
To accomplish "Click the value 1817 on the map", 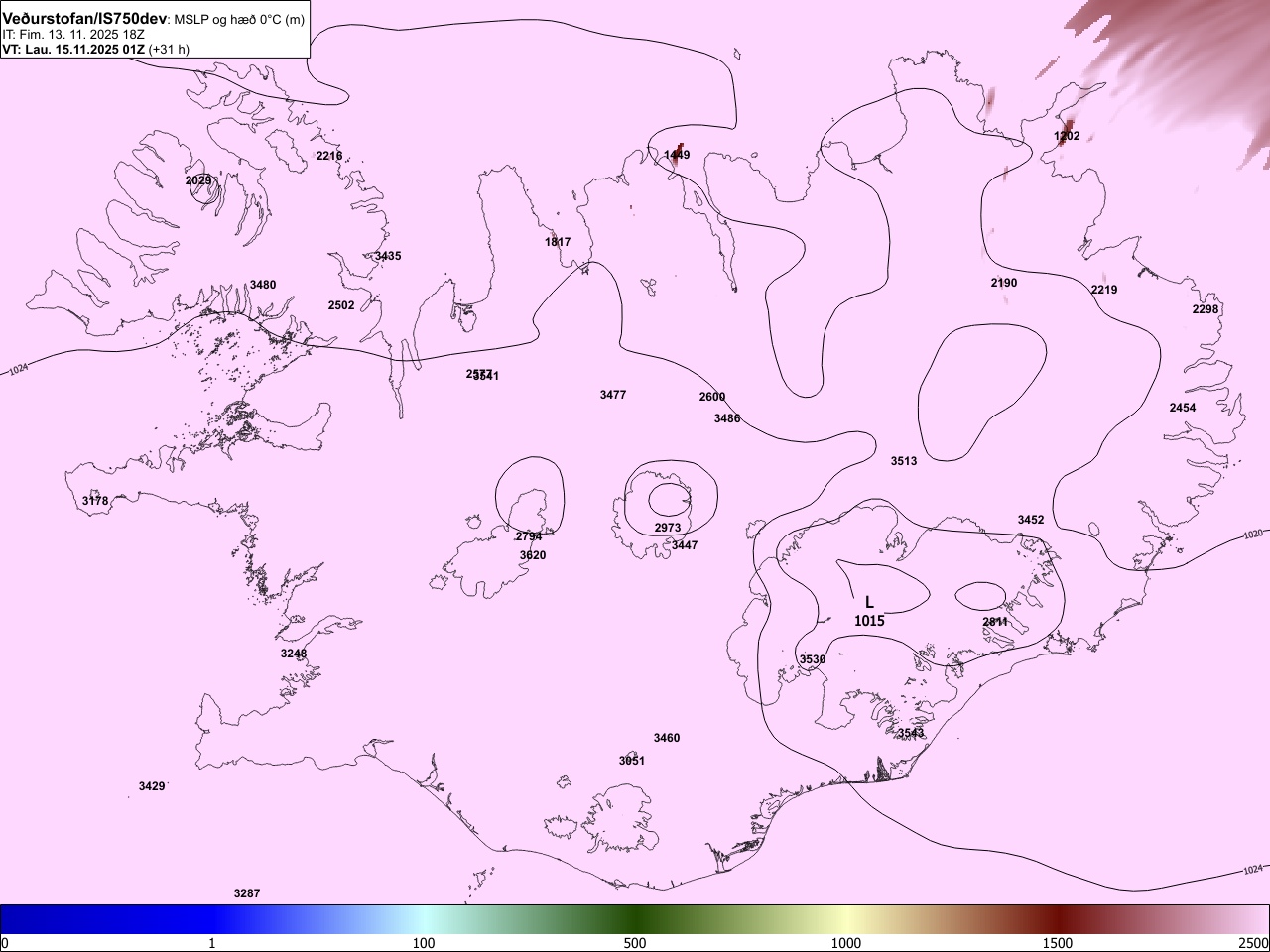I will click(x=558, y=242).
